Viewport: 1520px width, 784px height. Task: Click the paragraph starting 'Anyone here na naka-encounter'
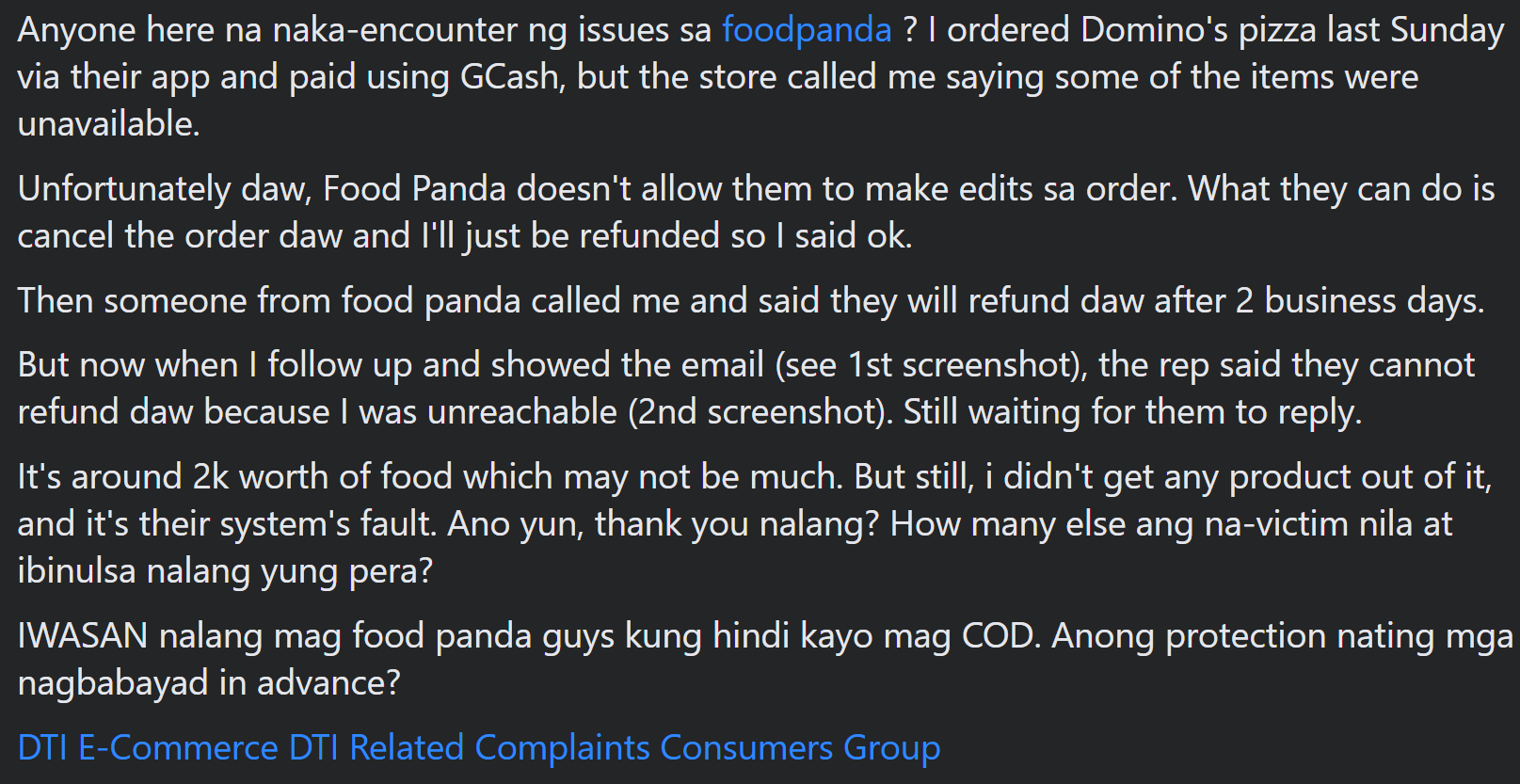pos(760,77)
